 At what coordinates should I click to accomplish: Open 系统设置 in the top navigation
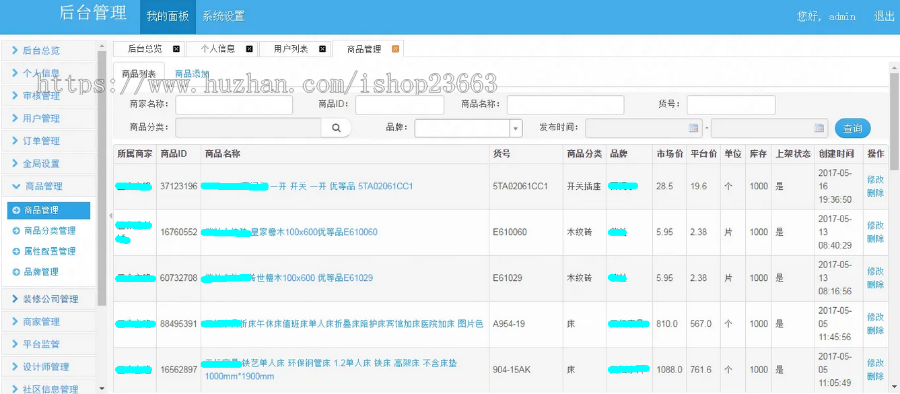tap(223, 17)
